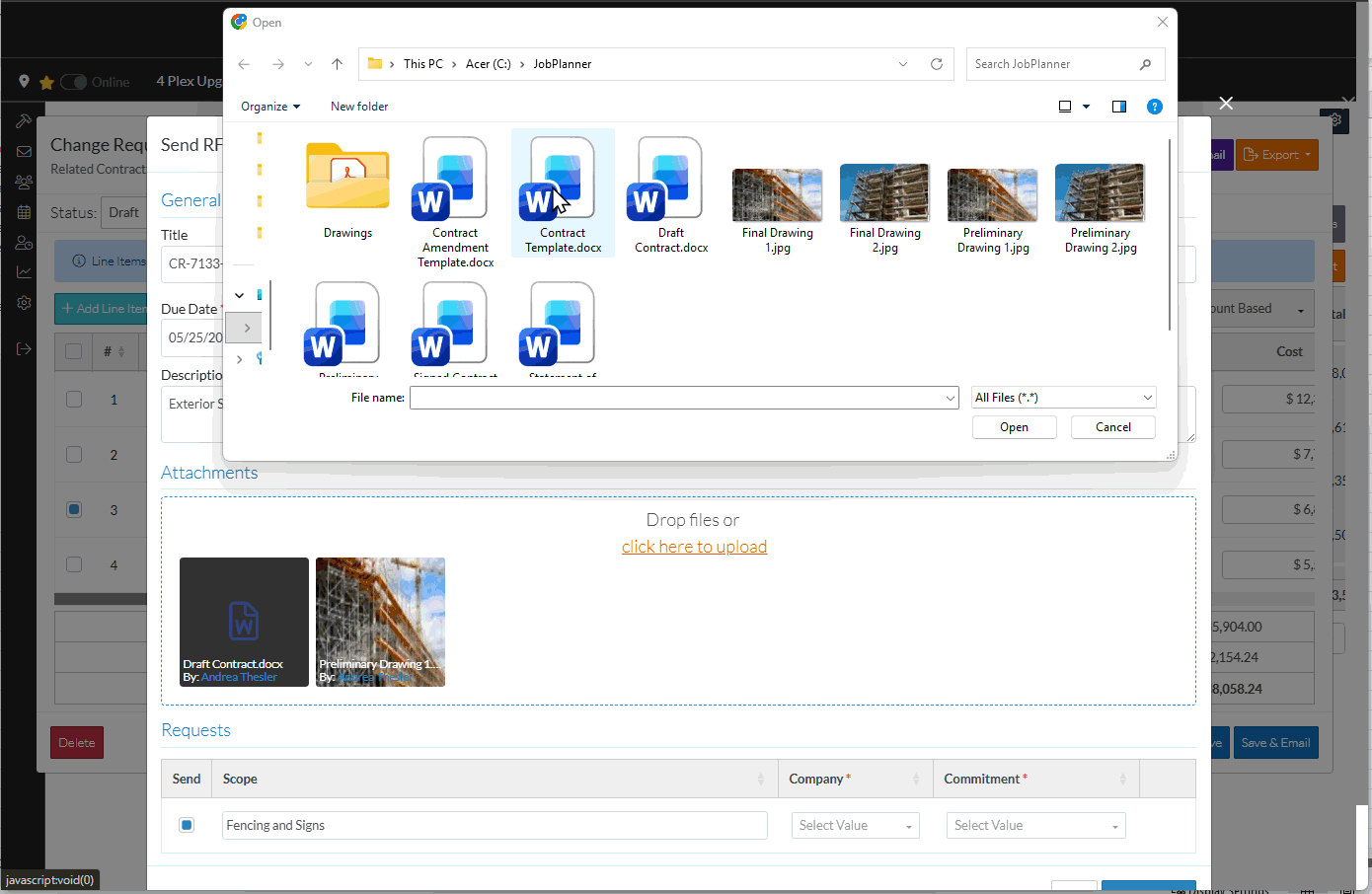
Task: Open the people group icon in sidebar
Action: (x=24, y=183)
